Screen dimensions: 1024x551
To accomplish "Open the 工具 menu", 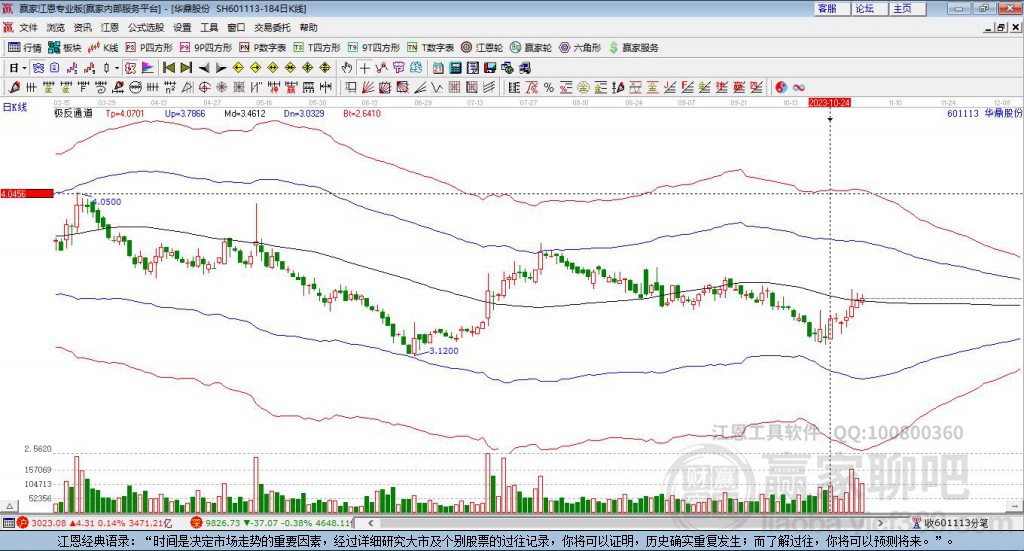I will pos(209,27).
